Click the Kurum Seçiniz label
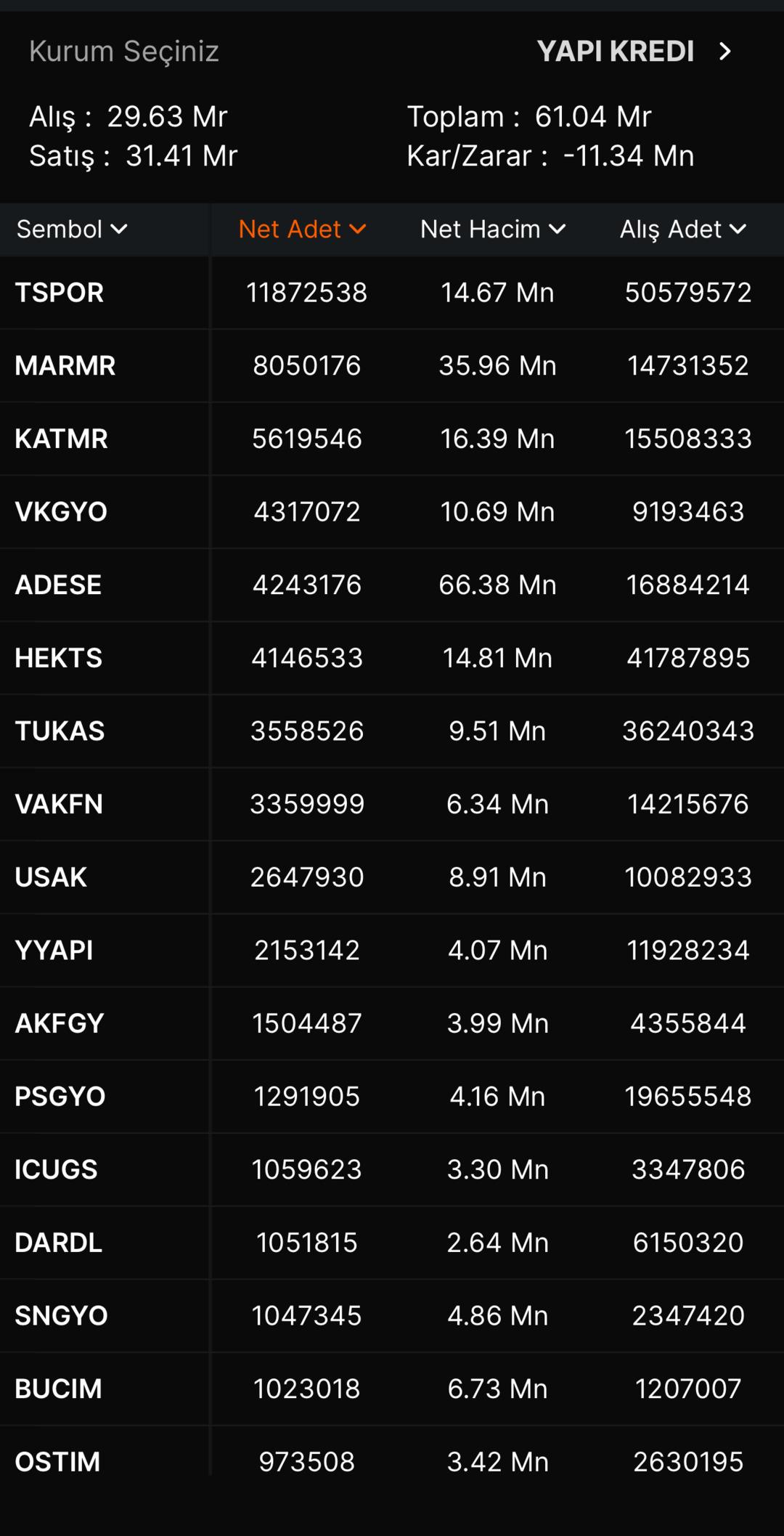 (124, 52)
